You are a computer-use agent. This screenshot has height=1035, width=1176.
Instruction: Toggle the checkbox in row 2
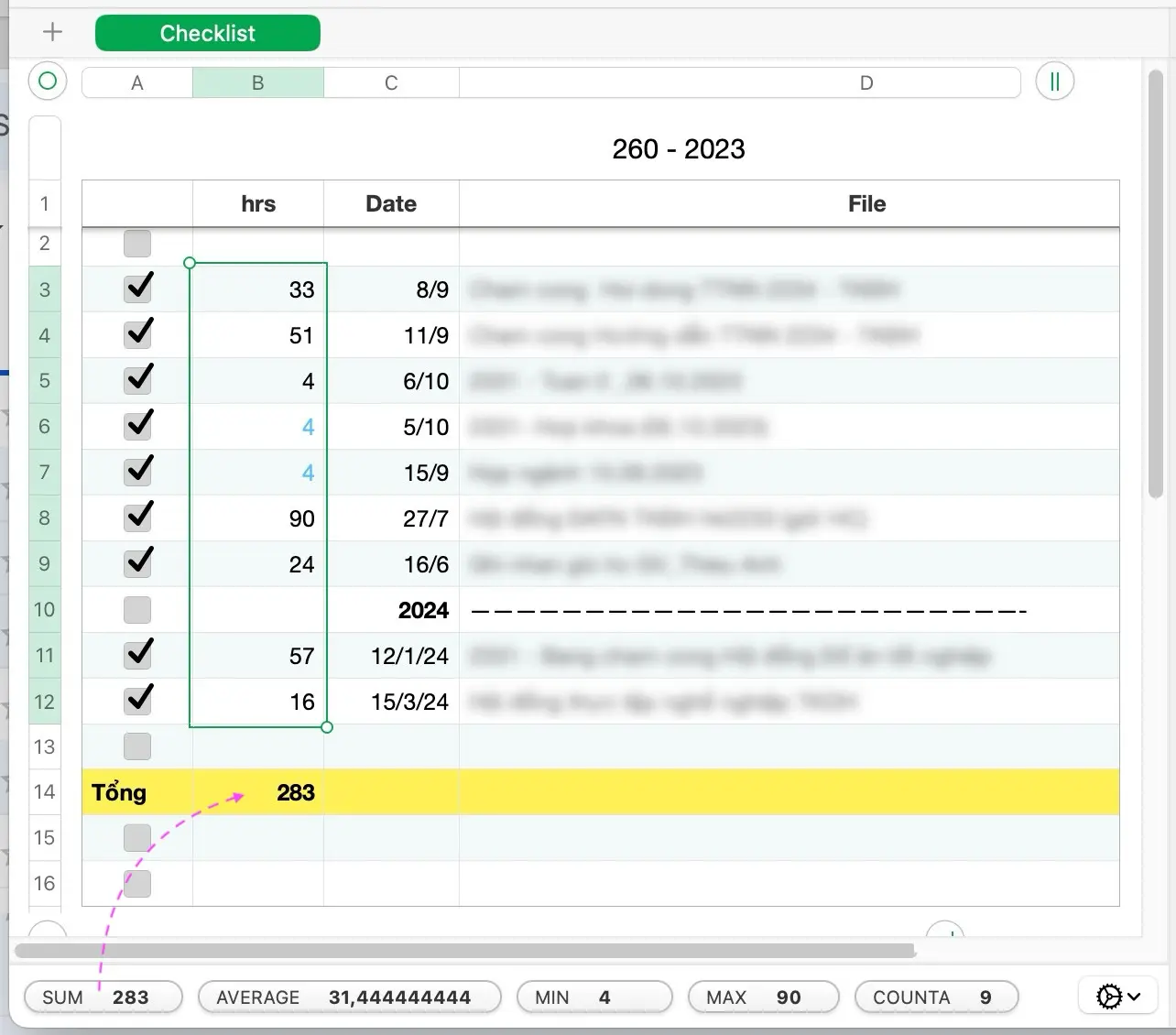coord(137,244)
